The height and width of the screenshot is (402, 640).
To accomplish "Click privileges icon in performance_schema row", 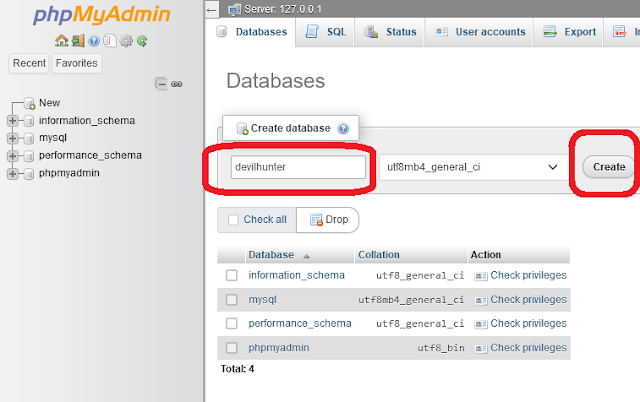I will click(481, 324).
